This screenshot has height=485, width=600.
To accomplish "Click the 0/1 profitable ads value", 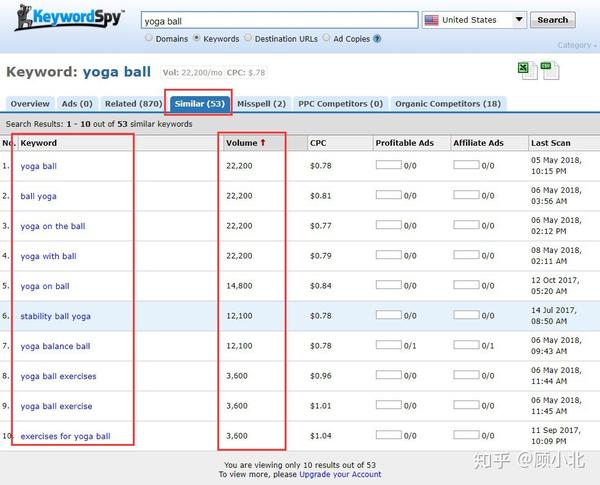I will coord(410,346).
